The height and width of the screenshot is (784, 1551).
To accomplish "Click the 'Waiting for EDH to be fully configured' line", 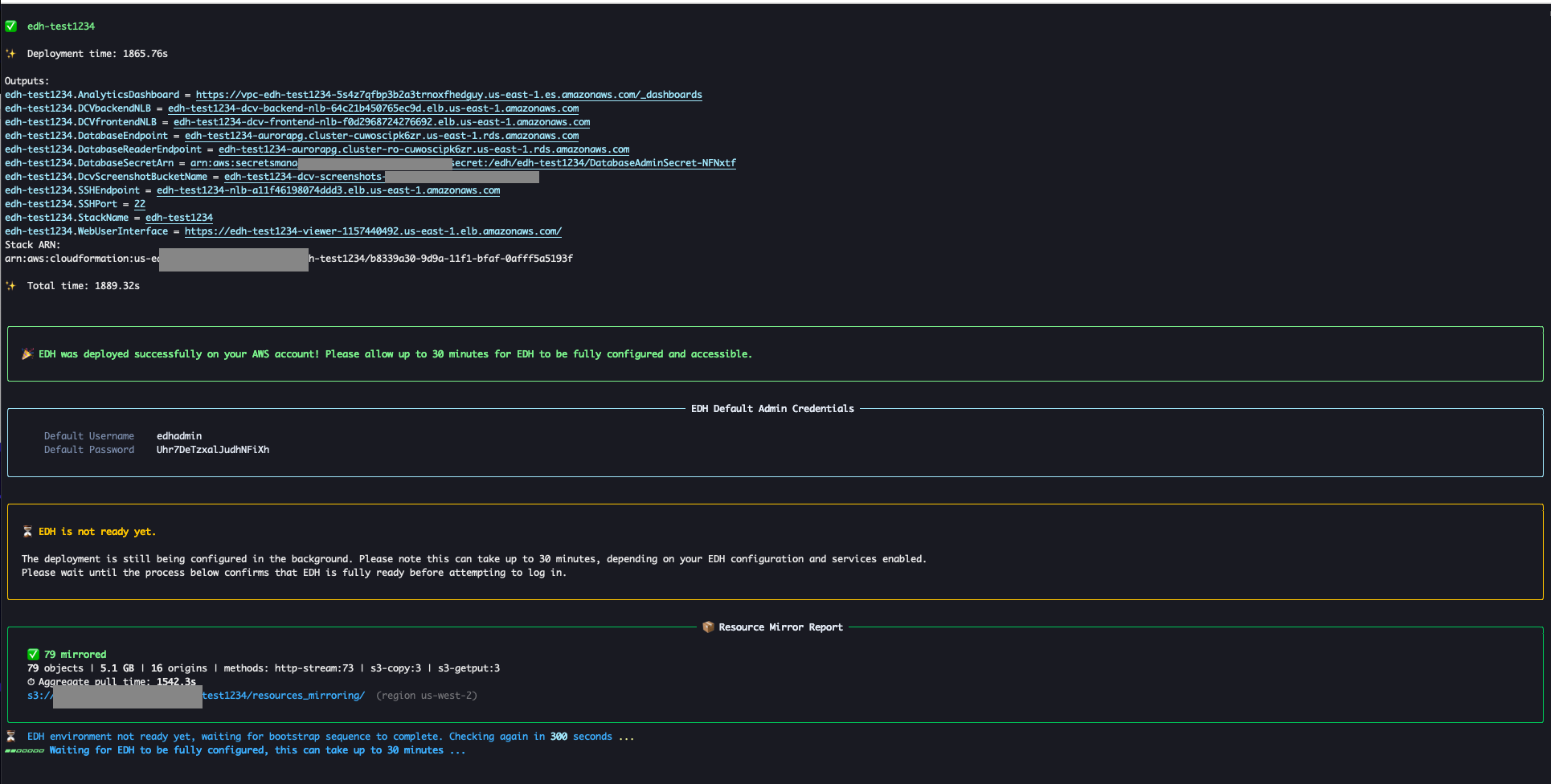I will click(x=258, y=750).
